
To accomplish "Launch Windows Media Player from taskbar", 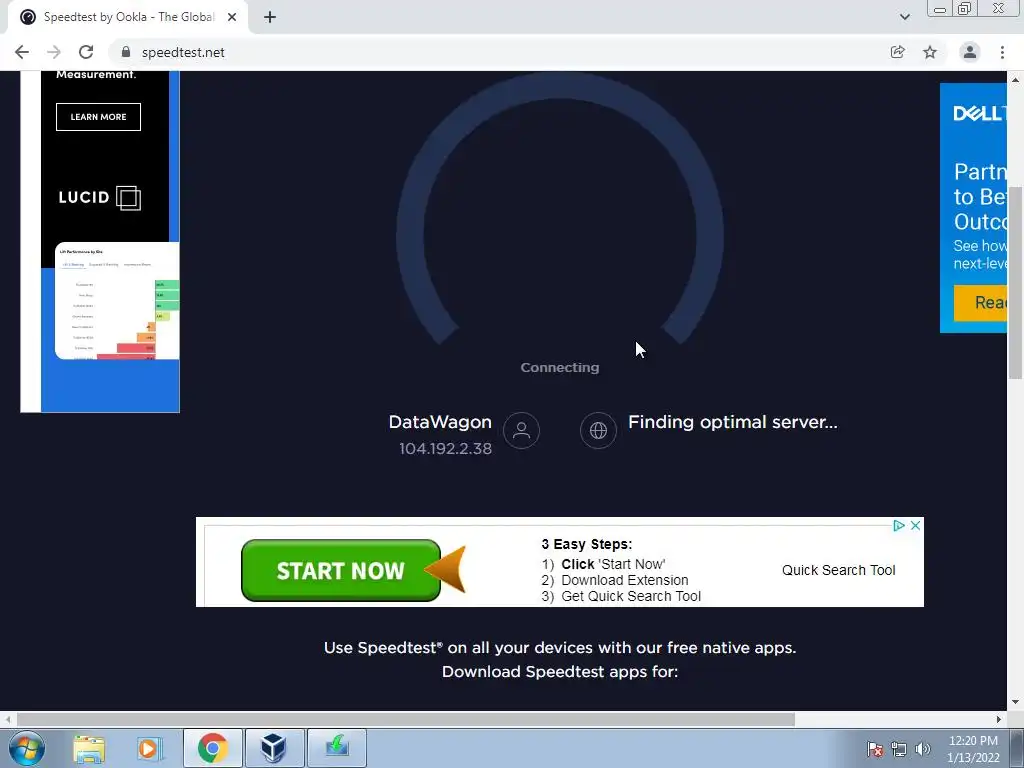I will pos(149,748).
